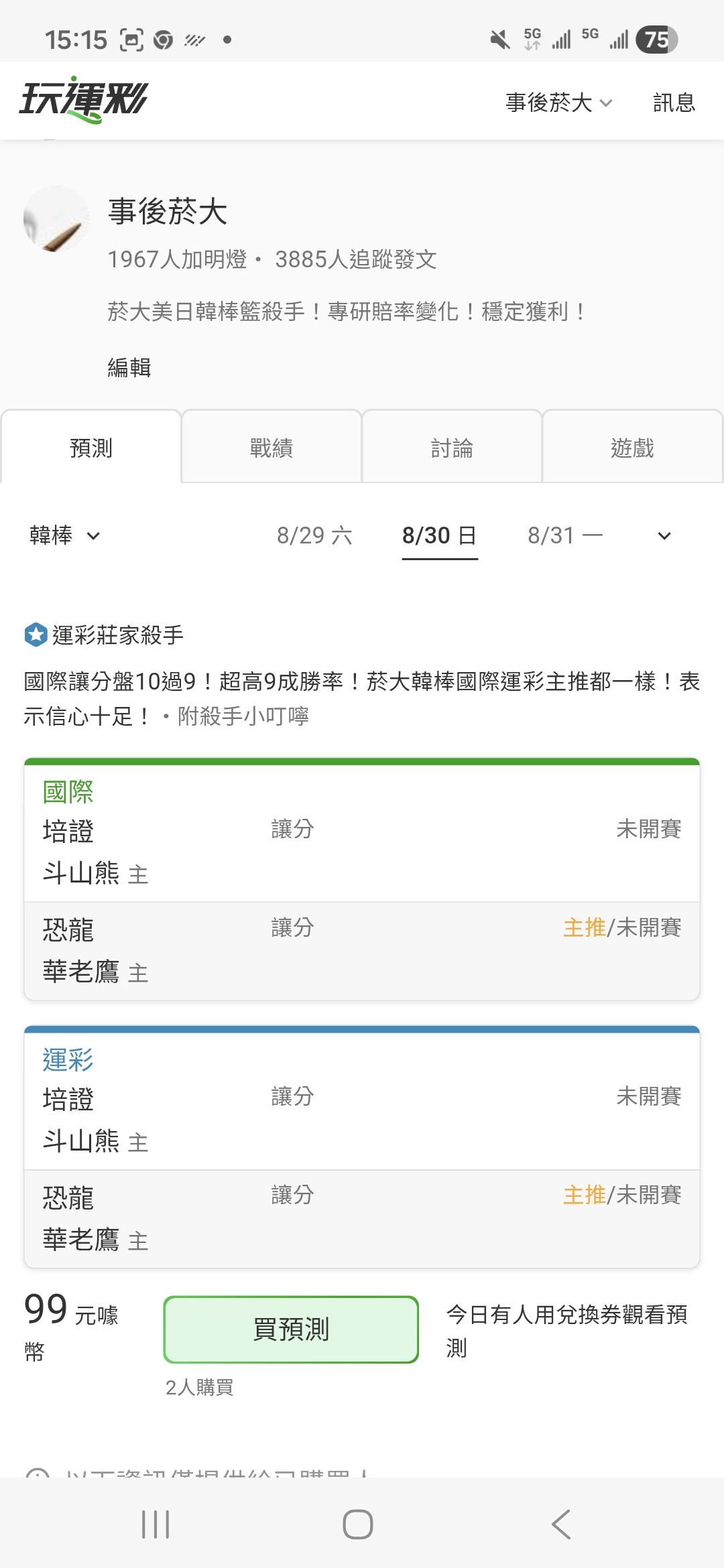Select the 8/29 六 date
Screen dimensions: 724x1568
coord(314,535)
